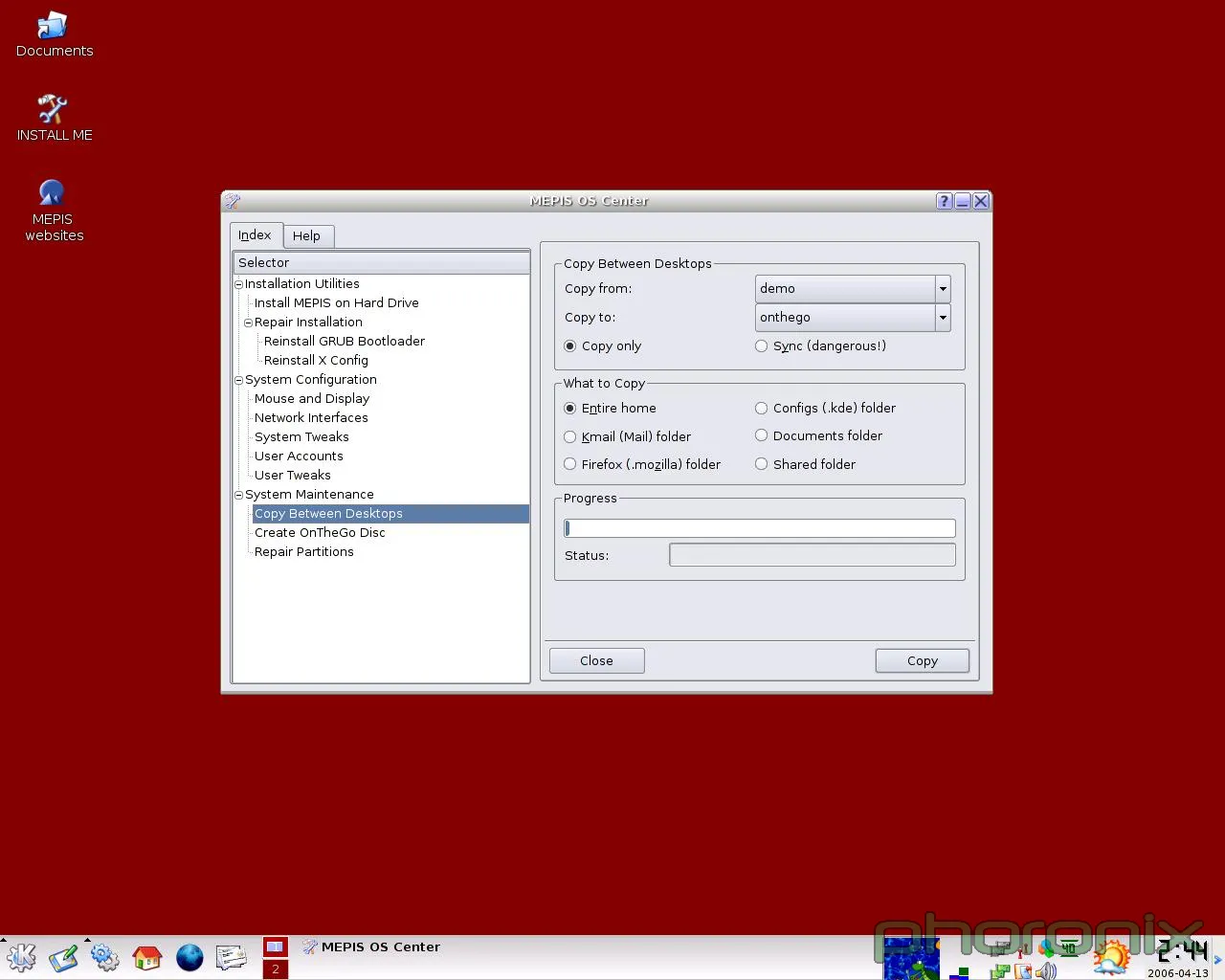
Task: Open the home folder panel icon
Action: [147, 957]
